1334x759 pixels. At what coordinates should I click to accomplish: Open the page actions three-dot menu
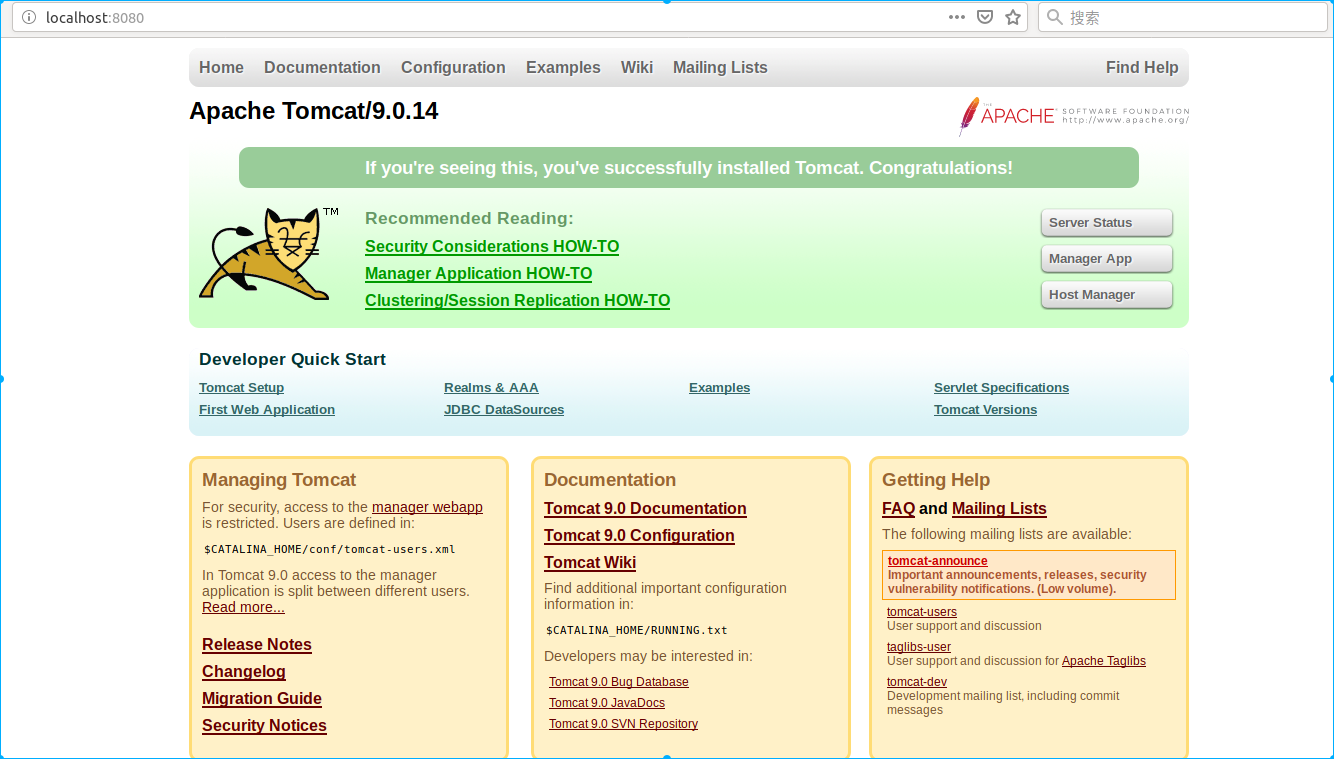[x=957, y=17]
